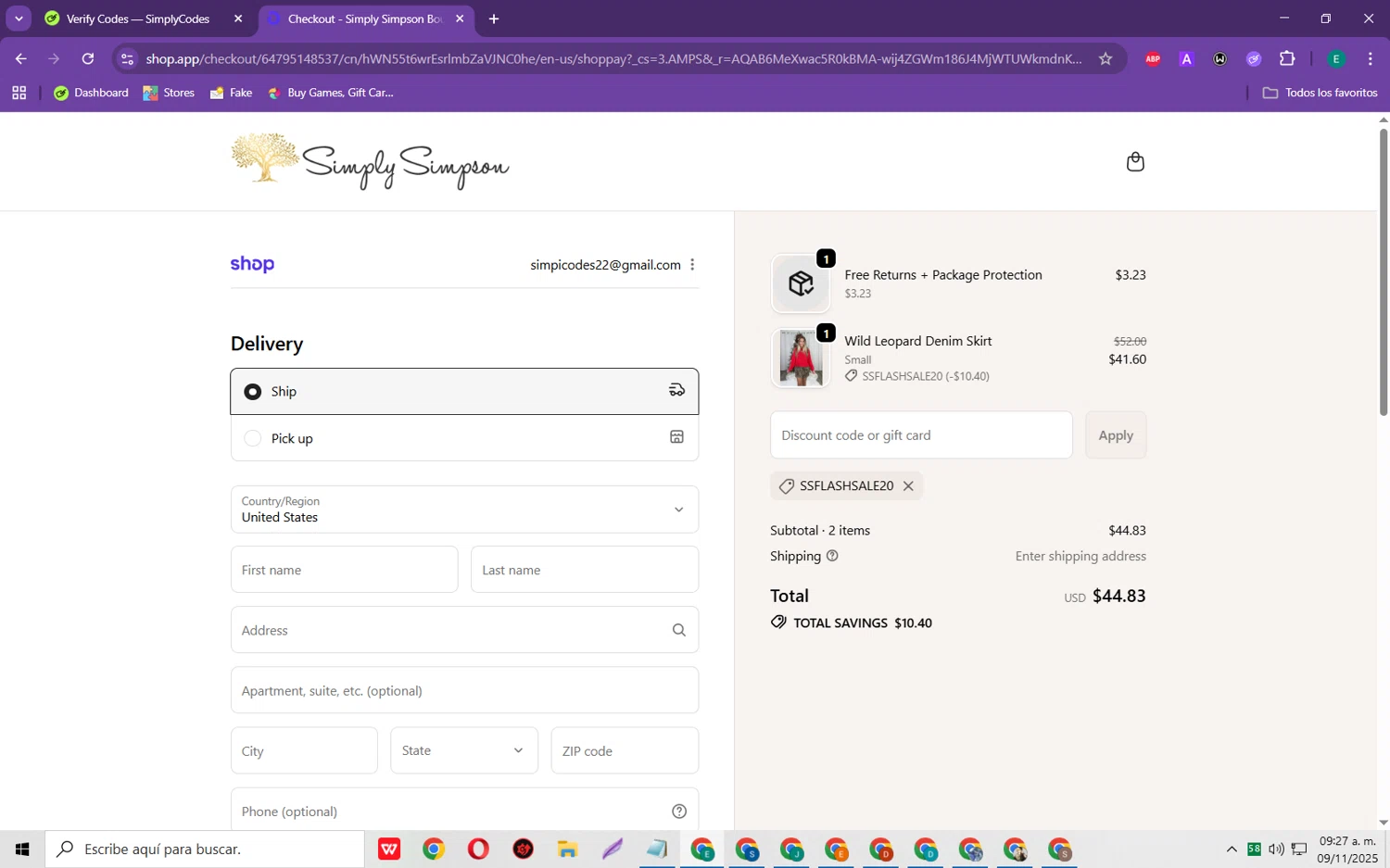Click the address search magnifier icon
Image resolution: width=1390 pixels, height=868 pixels.
[678, 630]
